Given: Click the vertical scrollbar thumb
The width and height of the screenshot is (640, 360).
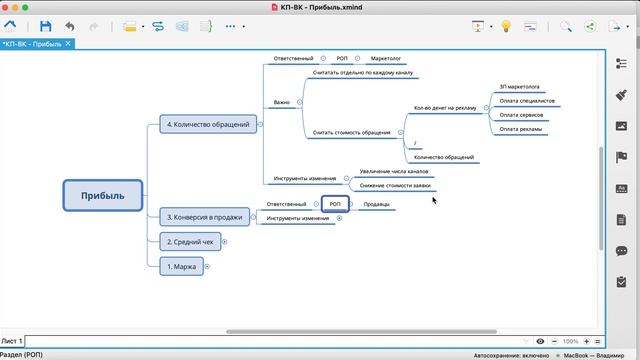Looking at the screenshot, I should [601, 198].
